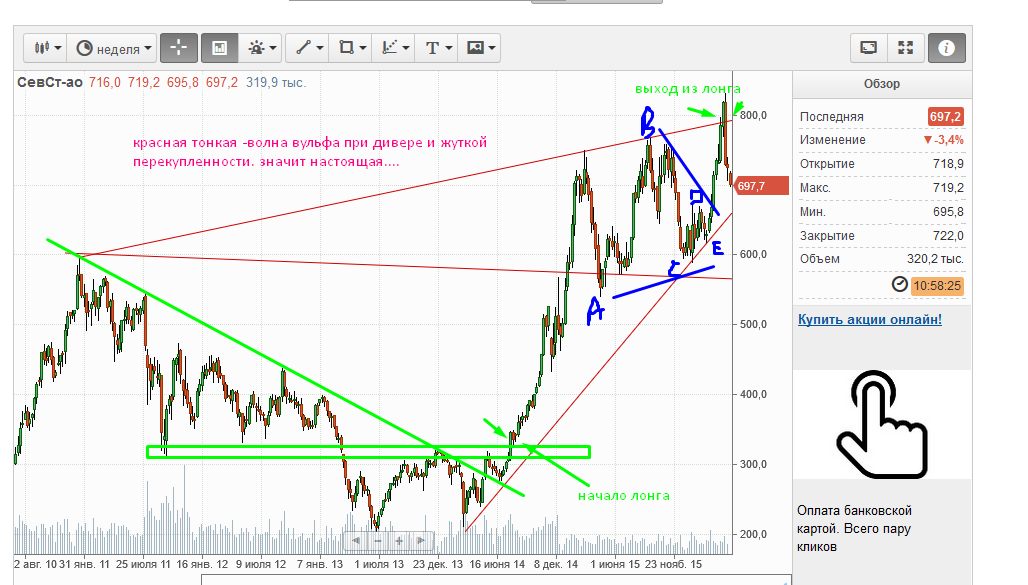Click the 'начало лонга' chart annotation
The height and width of the screenshot is (585, 1028).
pyautogui.click(x=624, y=496)
